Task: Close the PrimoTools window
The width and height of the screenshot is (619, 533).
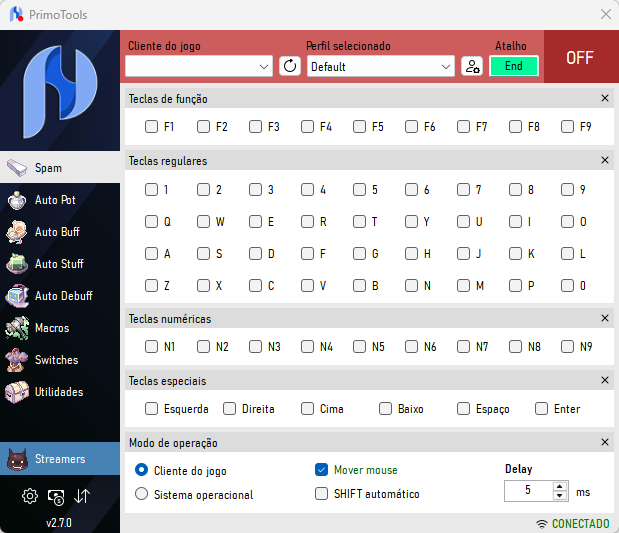Action: [x=606, y=14]
